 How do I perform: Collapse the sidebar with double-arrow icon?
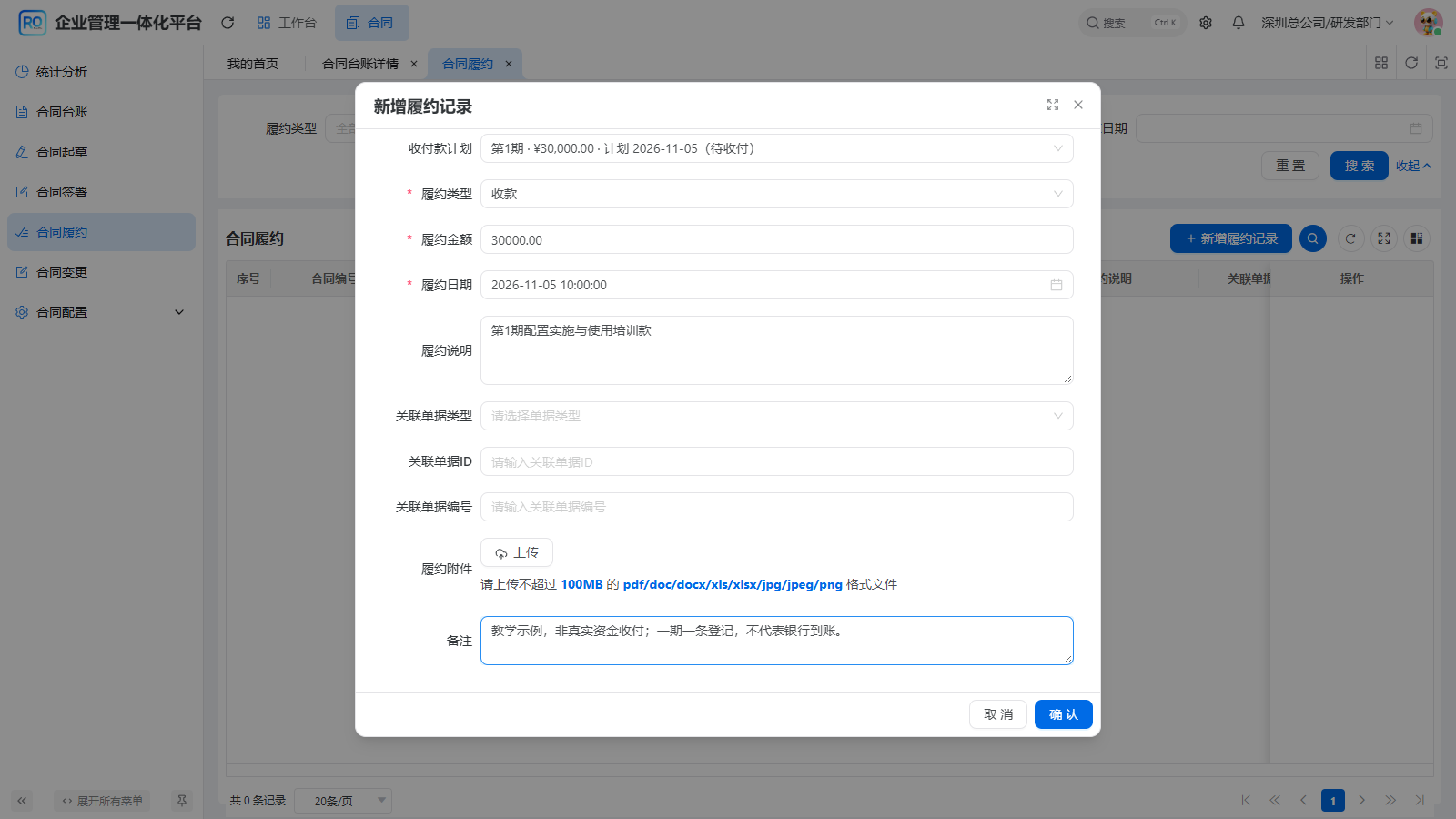click(x=22, y=801)
